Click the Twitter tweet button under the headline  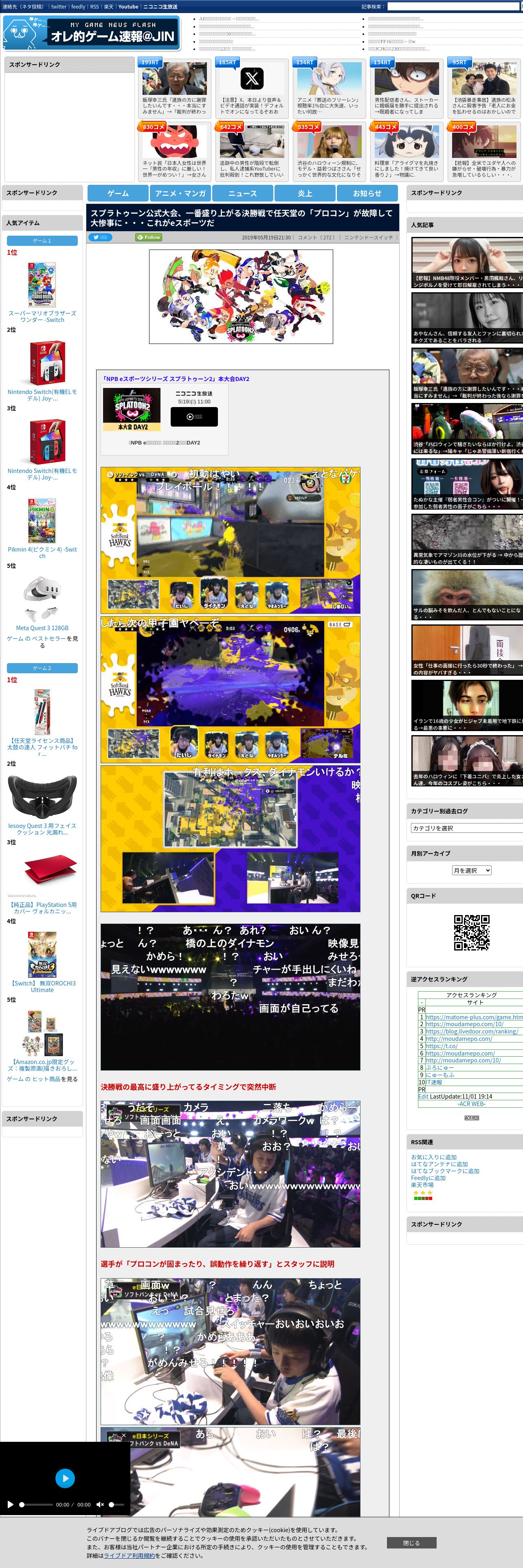[101, 237]
